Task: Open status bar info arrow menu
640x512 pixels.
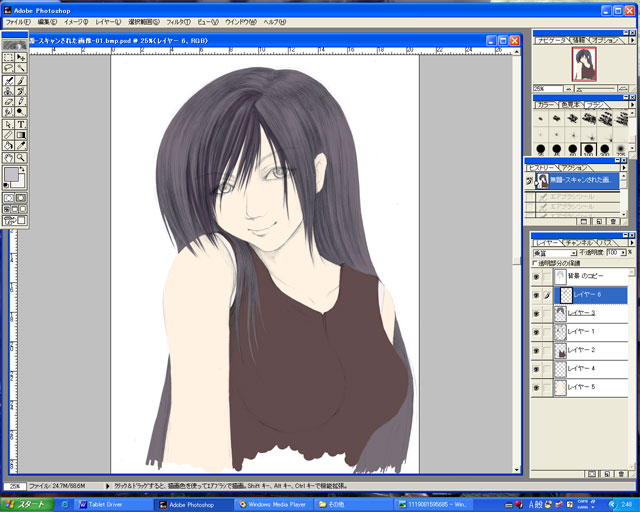Action: (107, 486)
